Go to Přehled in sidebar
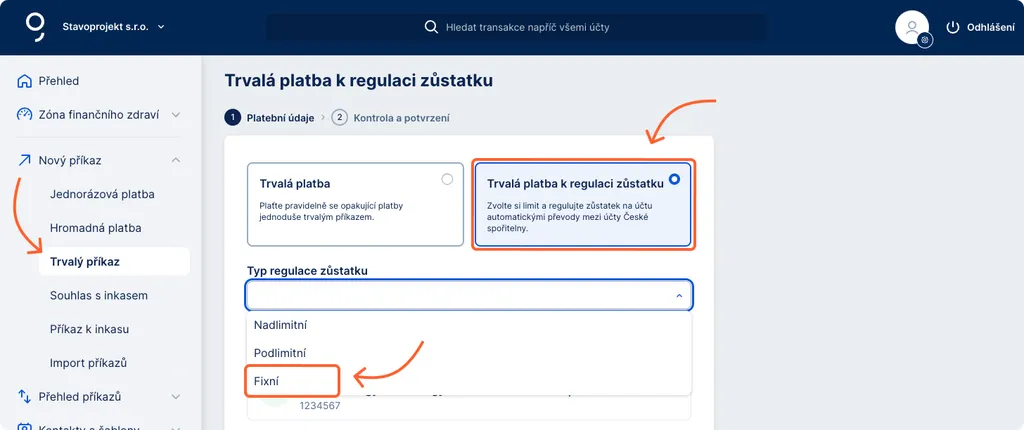 59,81
